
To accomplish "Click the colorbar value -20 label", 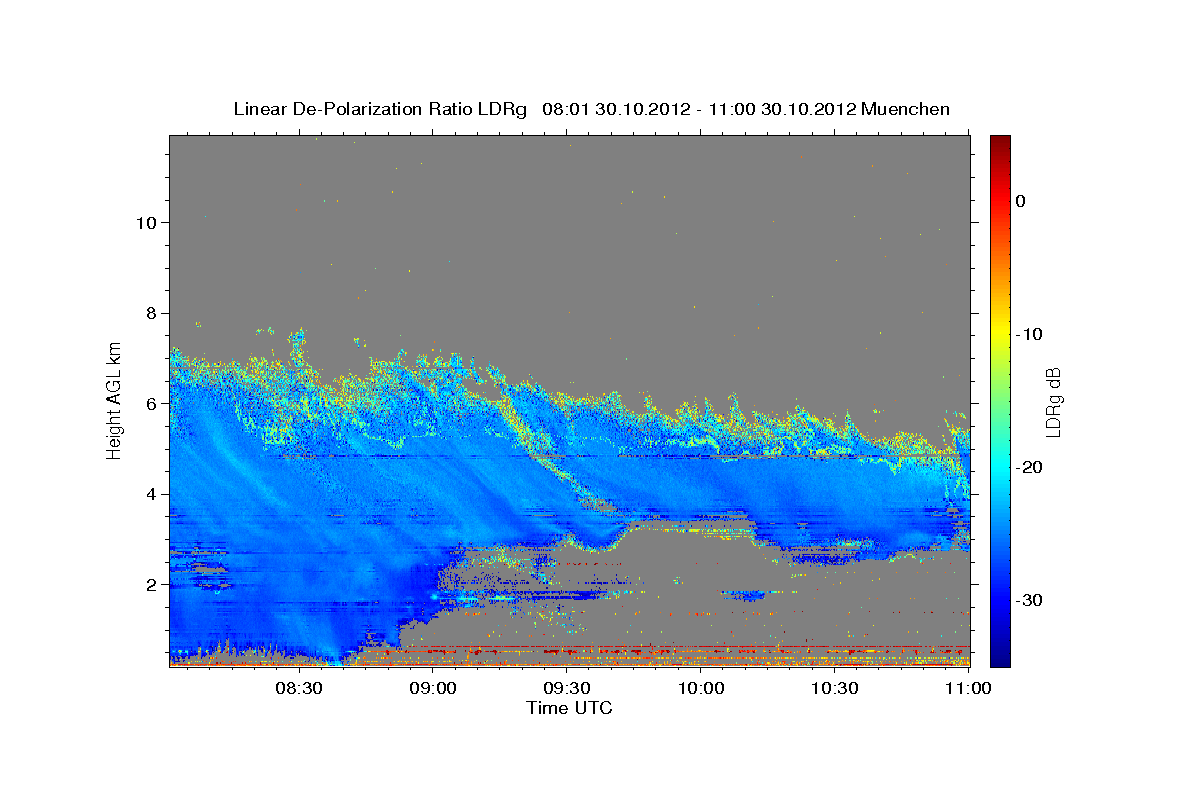I will pos(1030,467).
